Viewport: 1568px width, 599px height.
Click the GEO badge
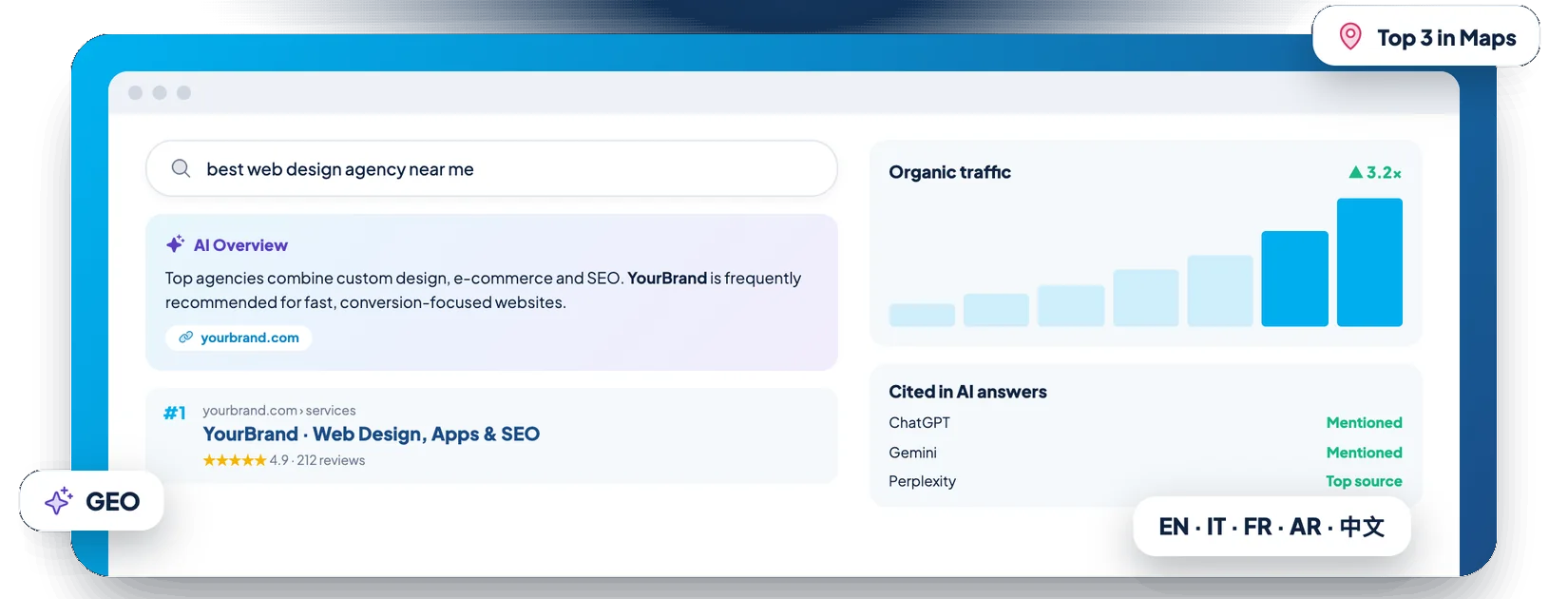coord(91,500)
